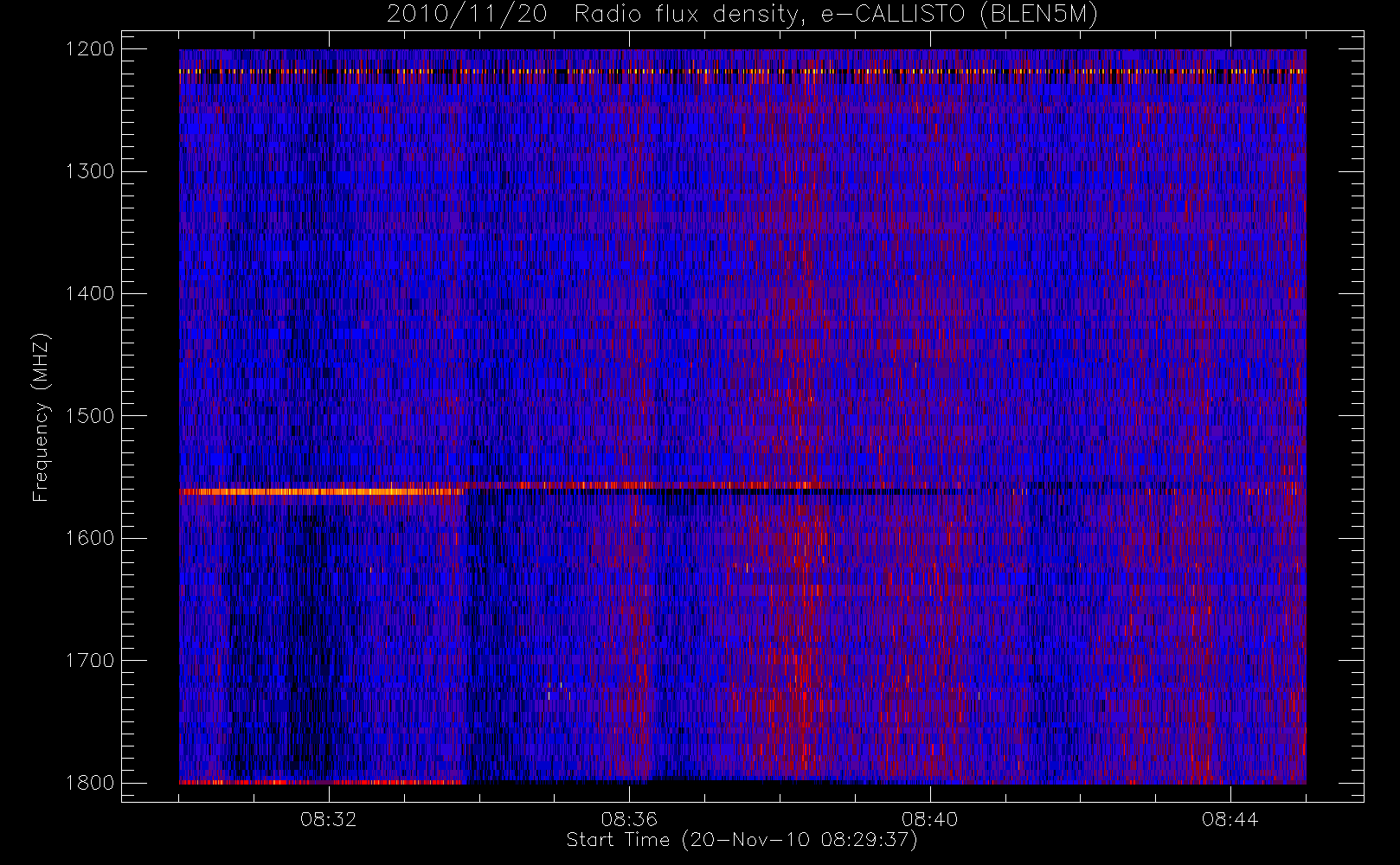Viewport: 1400px width, 865px height.
Task: Click the yellow dotted line near 1220 MHz
Action: pos(742,71)
